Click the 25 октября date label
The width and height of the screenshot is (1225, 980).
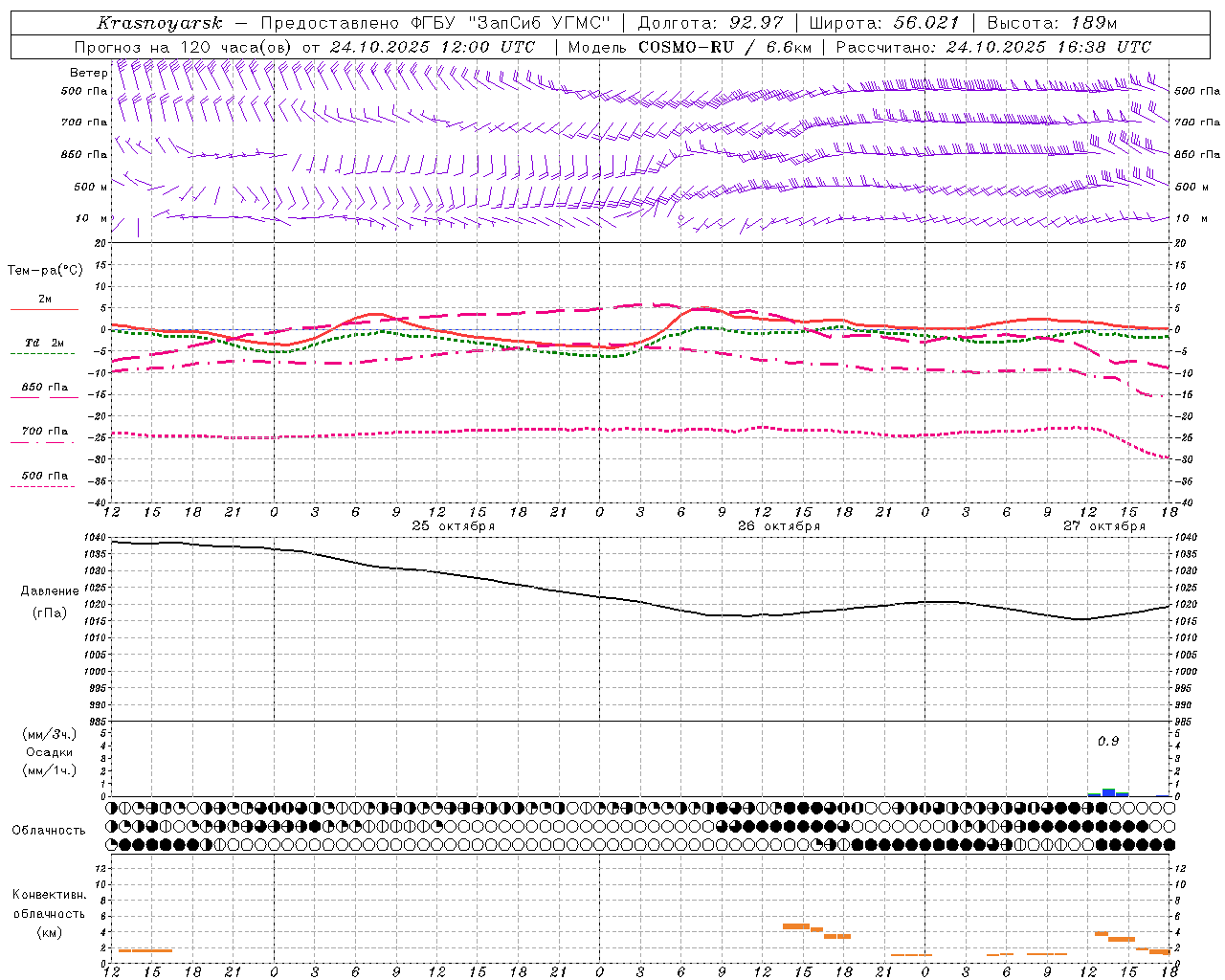coord(454,526)
